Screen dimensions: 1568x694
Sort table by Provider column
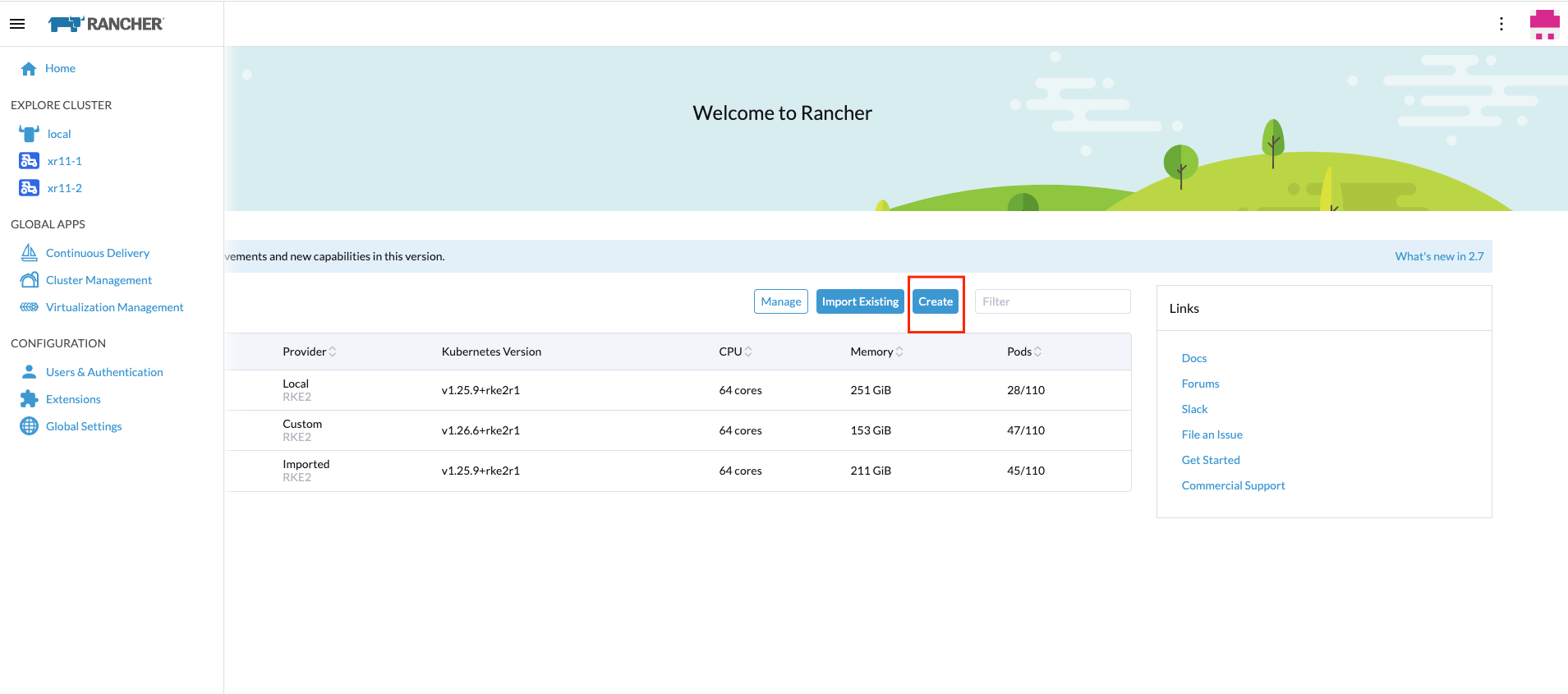pyautogui.click(x=309, y=352)
